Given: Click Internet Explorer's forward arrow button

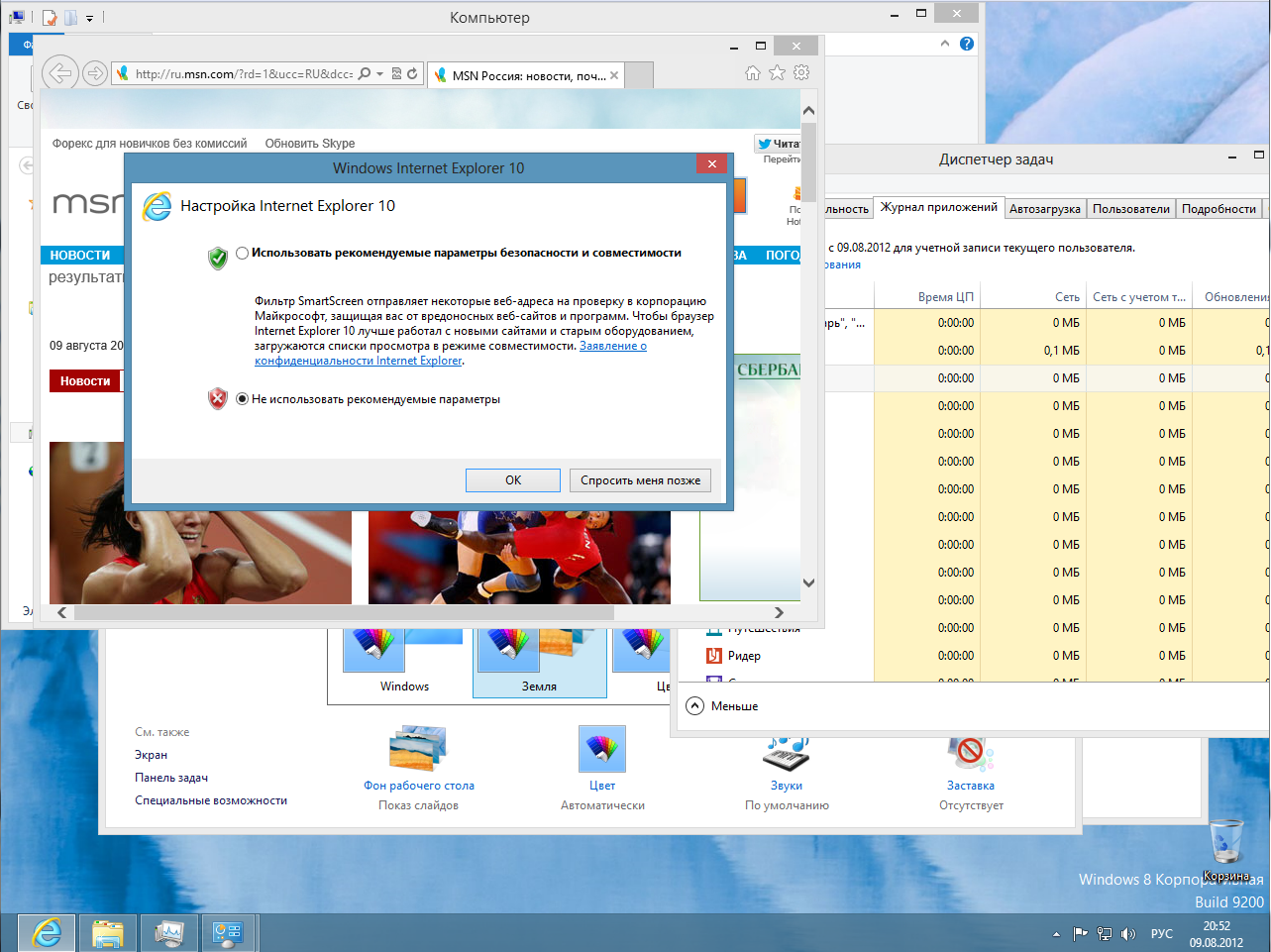Looking at the screenshot, I should tap(95, 73).
